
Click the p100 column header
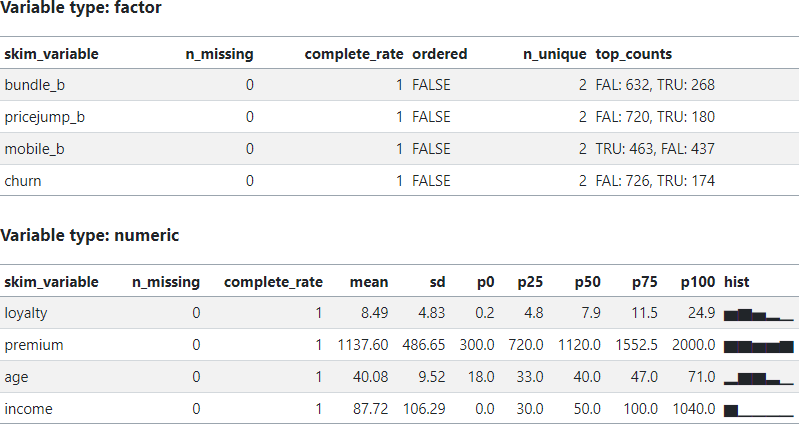pyautogui.click(x=698, y=282)
